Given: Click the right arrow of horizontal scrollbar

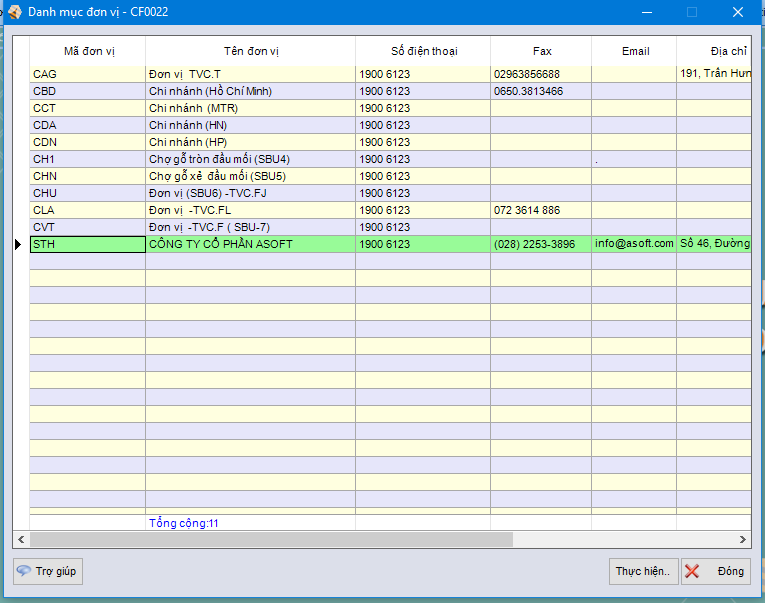Looking at the screenshot, I should click(x=743, y=540).
